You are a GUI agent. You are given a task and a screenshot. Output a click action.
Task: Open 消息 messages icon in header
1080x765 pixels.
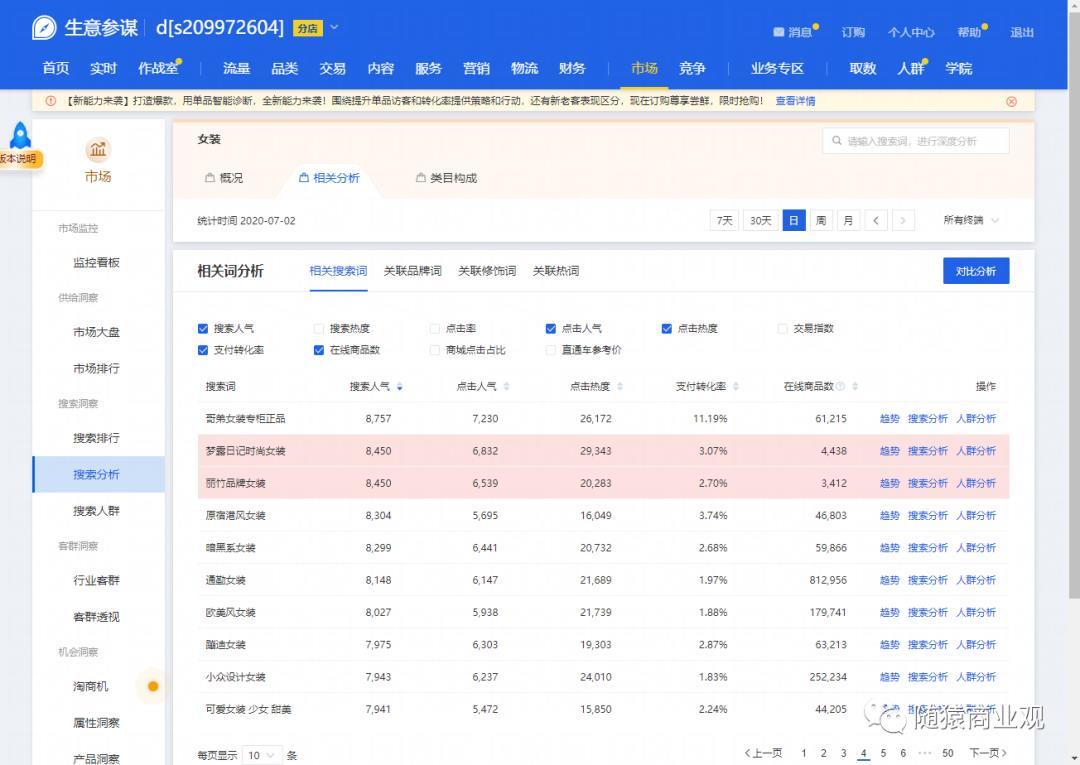(779, 32)
